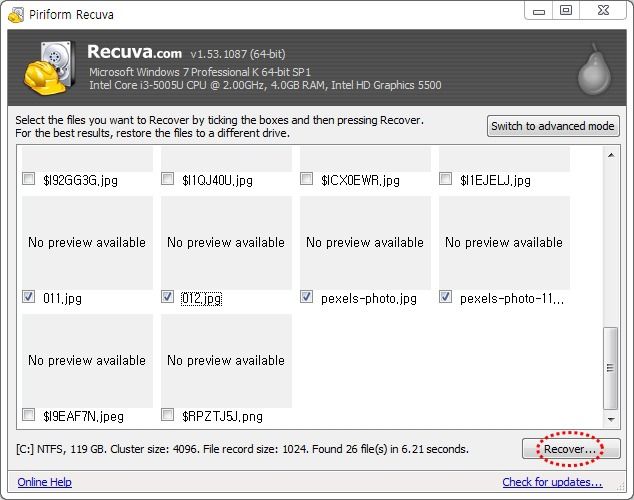The height and width of the screenshot is (500, 634).
Task: Select the pexels-photo.jpg preview thumbnail
Action: 366,243
